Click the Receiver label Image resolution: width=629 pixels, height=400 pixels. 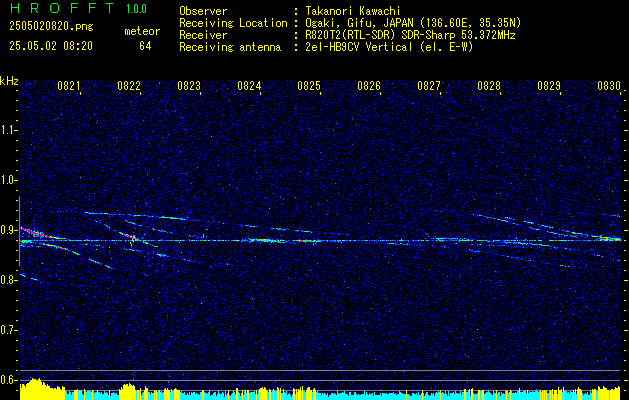click(203, 35)
